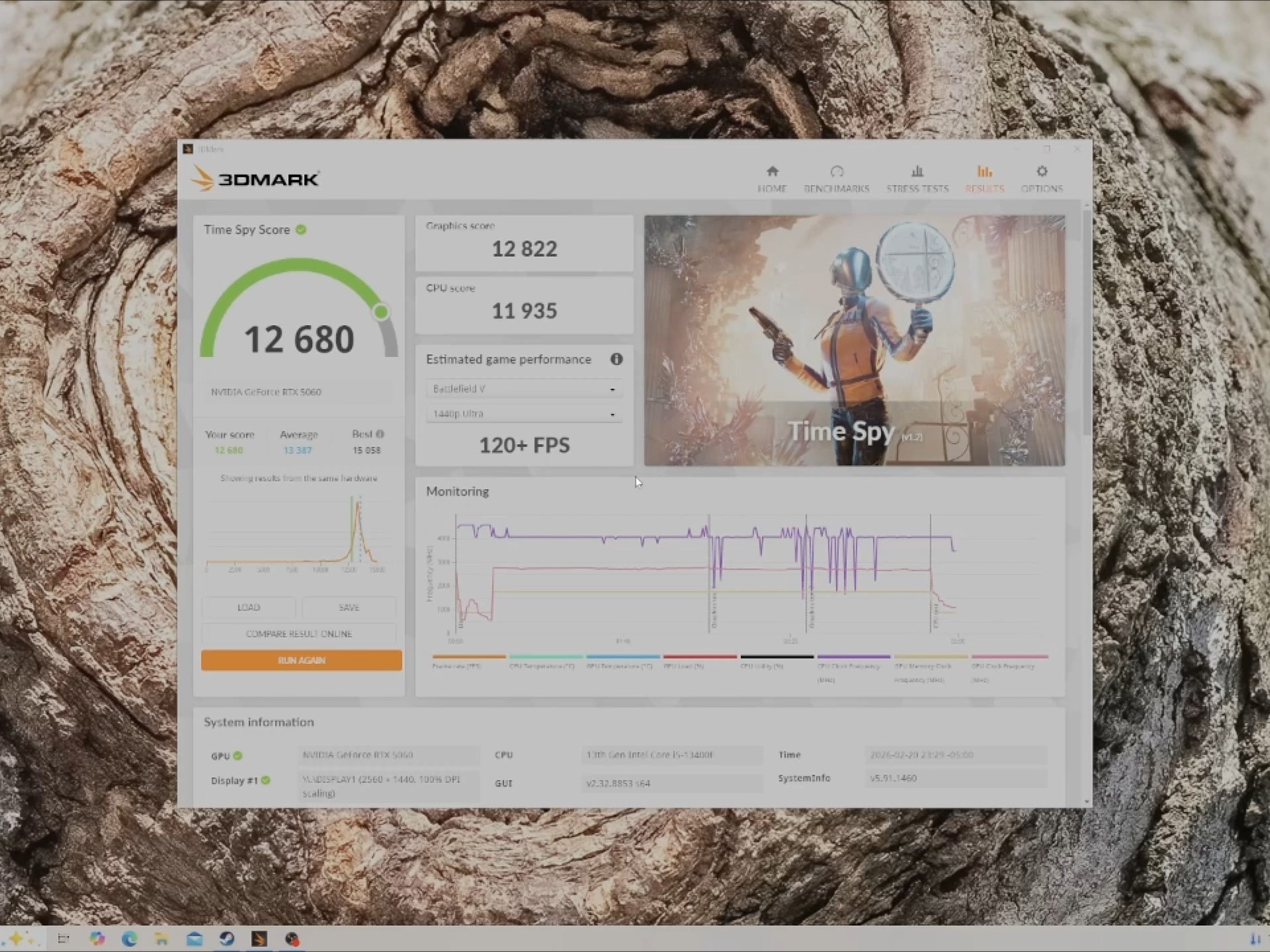Image resolution: width=1270 pixels, height=952 pixels.
Task: Launch Steam from the taskbar
Action: point(227,938)
